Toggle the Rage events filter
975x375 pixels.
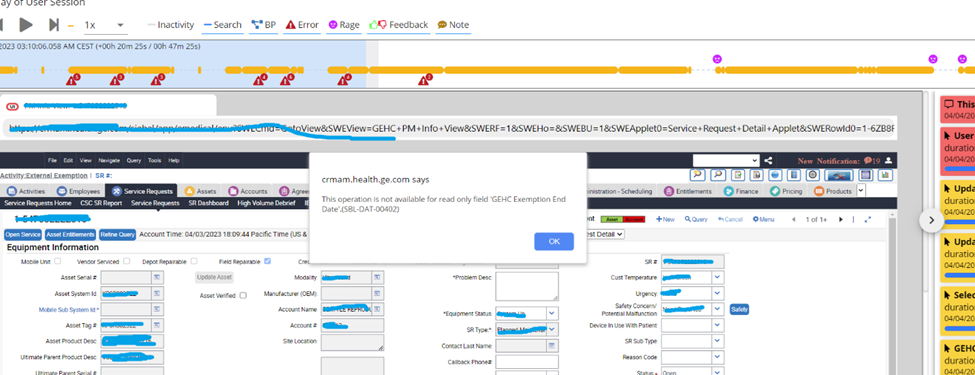pos(344,25)
